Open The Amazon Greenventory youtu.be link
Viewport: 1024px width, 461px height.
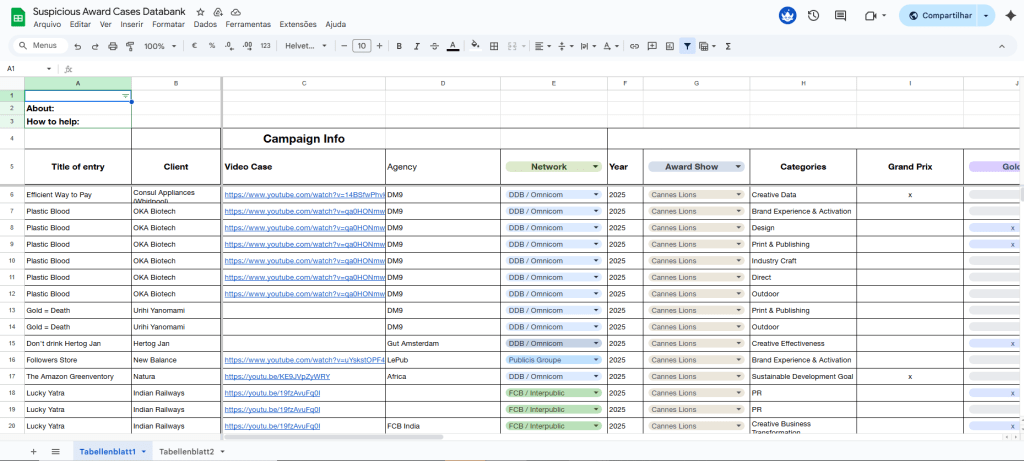tap(278, 377)
